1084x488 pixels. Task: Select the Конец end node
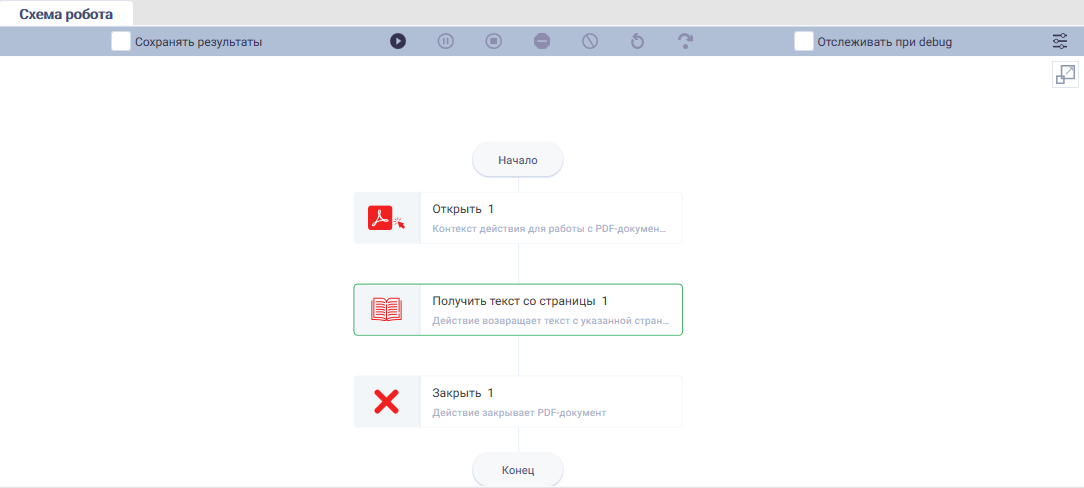point(518,470)
